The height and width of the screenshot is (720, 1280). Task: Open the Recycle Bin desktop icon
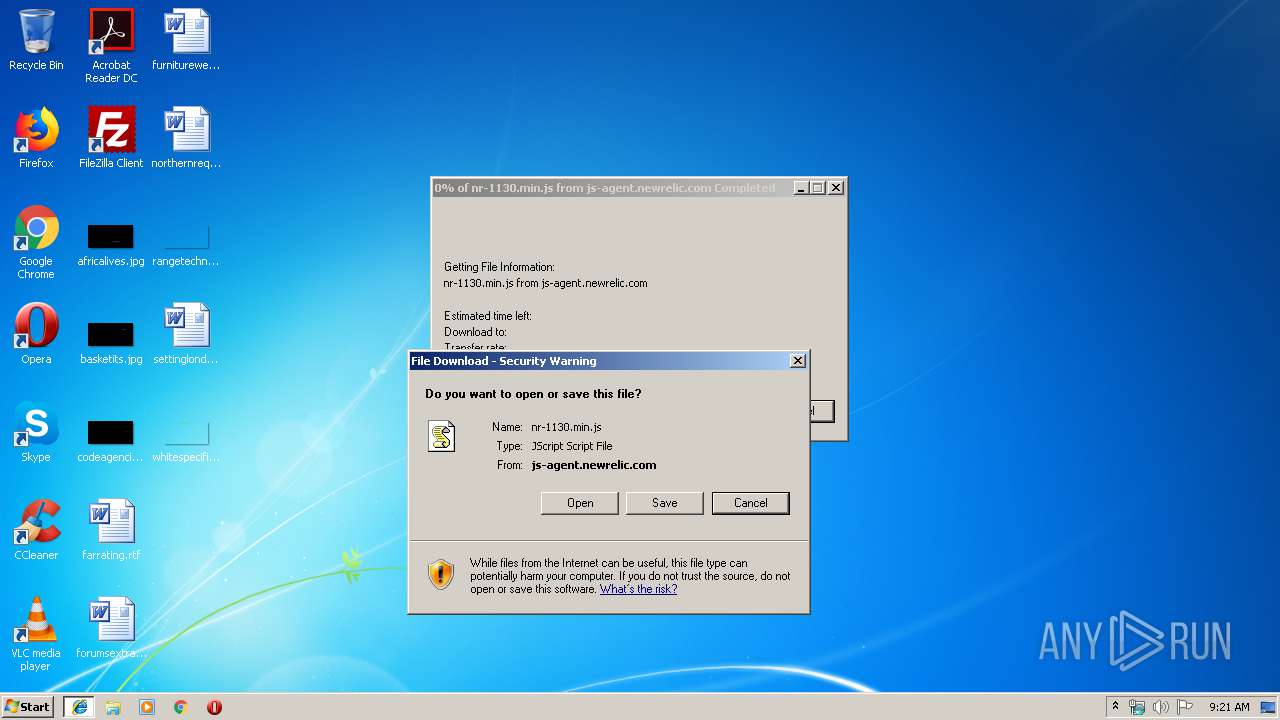pyautogui.click(x=36, y=40)
